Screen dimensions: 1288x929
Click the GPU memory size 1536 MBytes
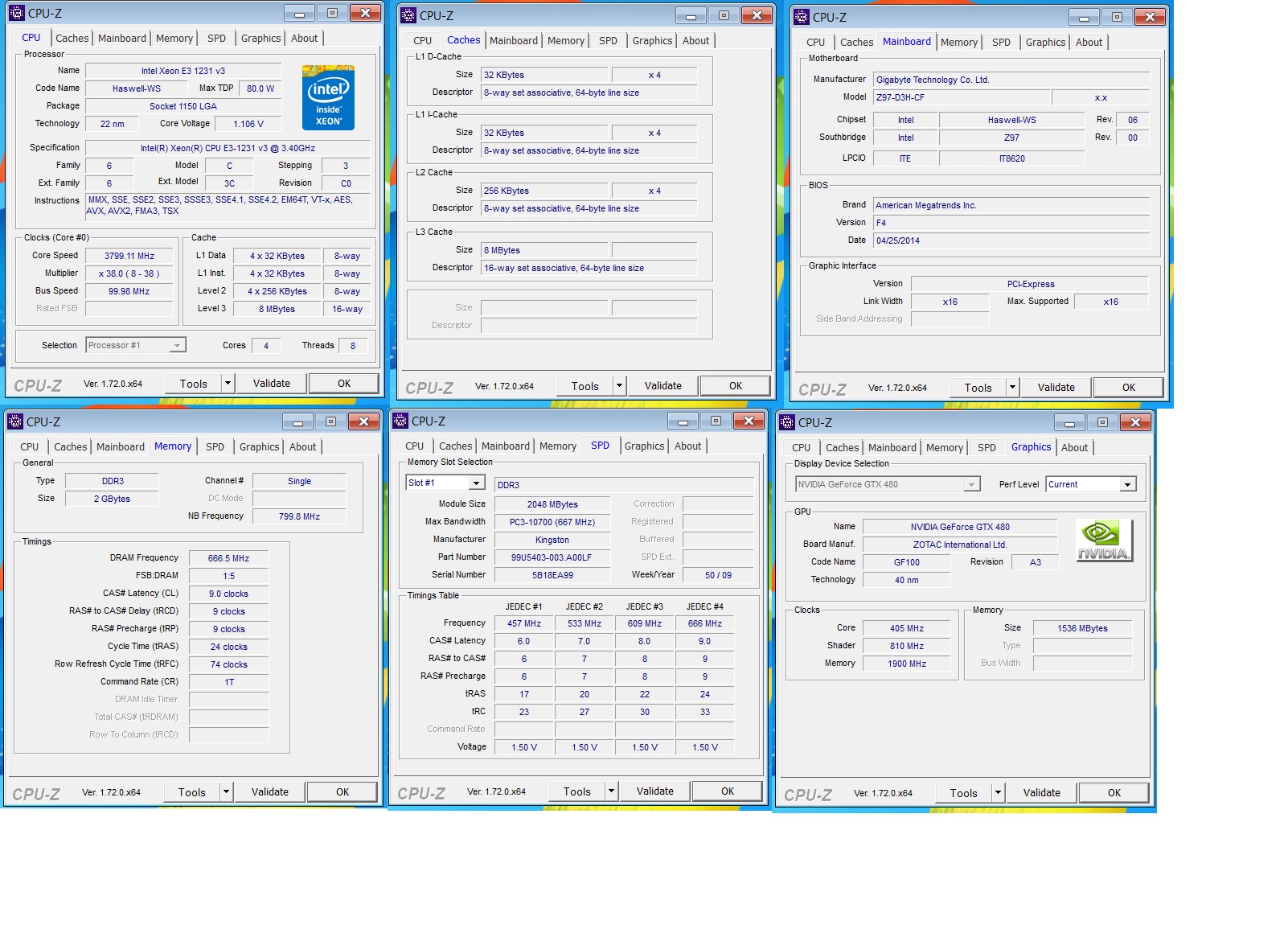coord(1082,628)
